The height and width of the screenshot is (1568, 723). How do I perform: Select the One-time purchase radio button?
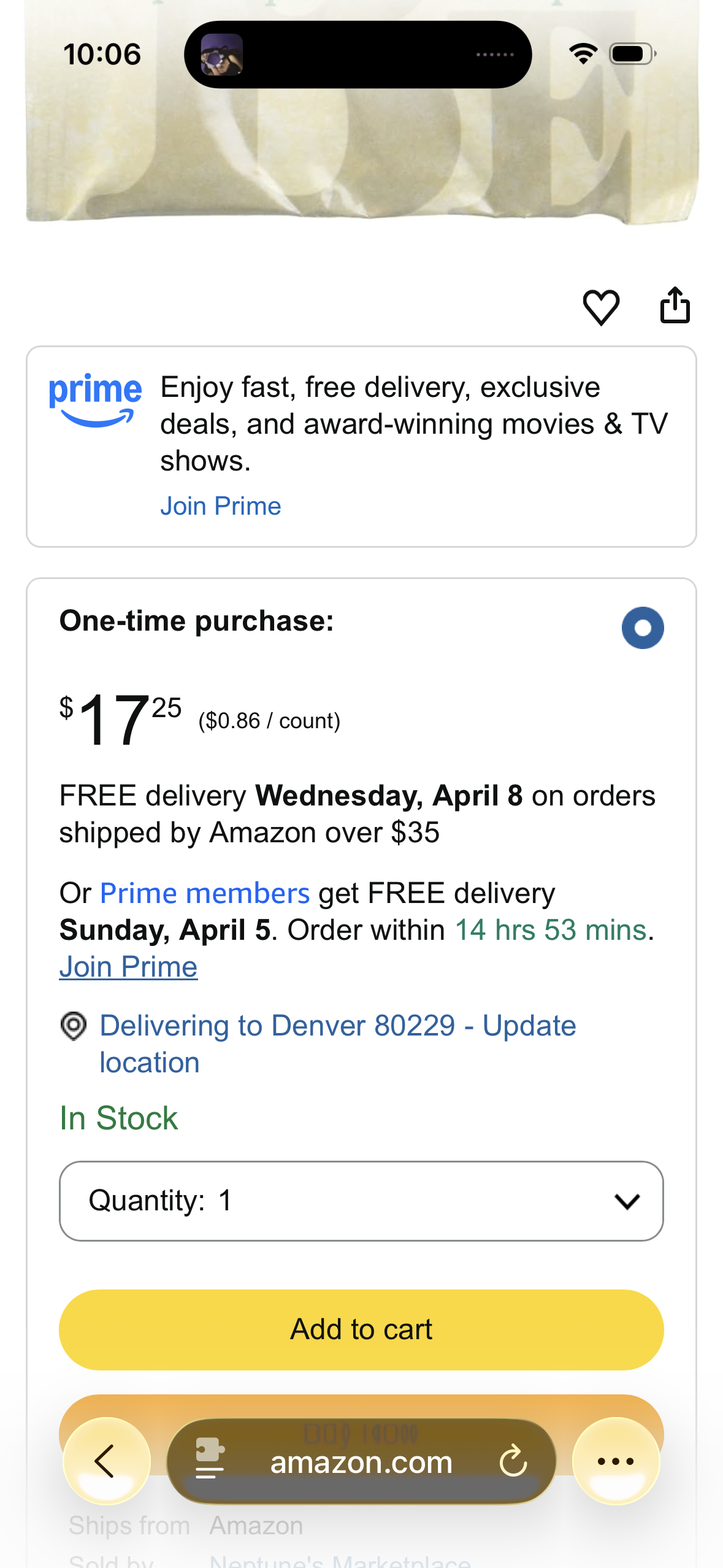pos(643,628)
